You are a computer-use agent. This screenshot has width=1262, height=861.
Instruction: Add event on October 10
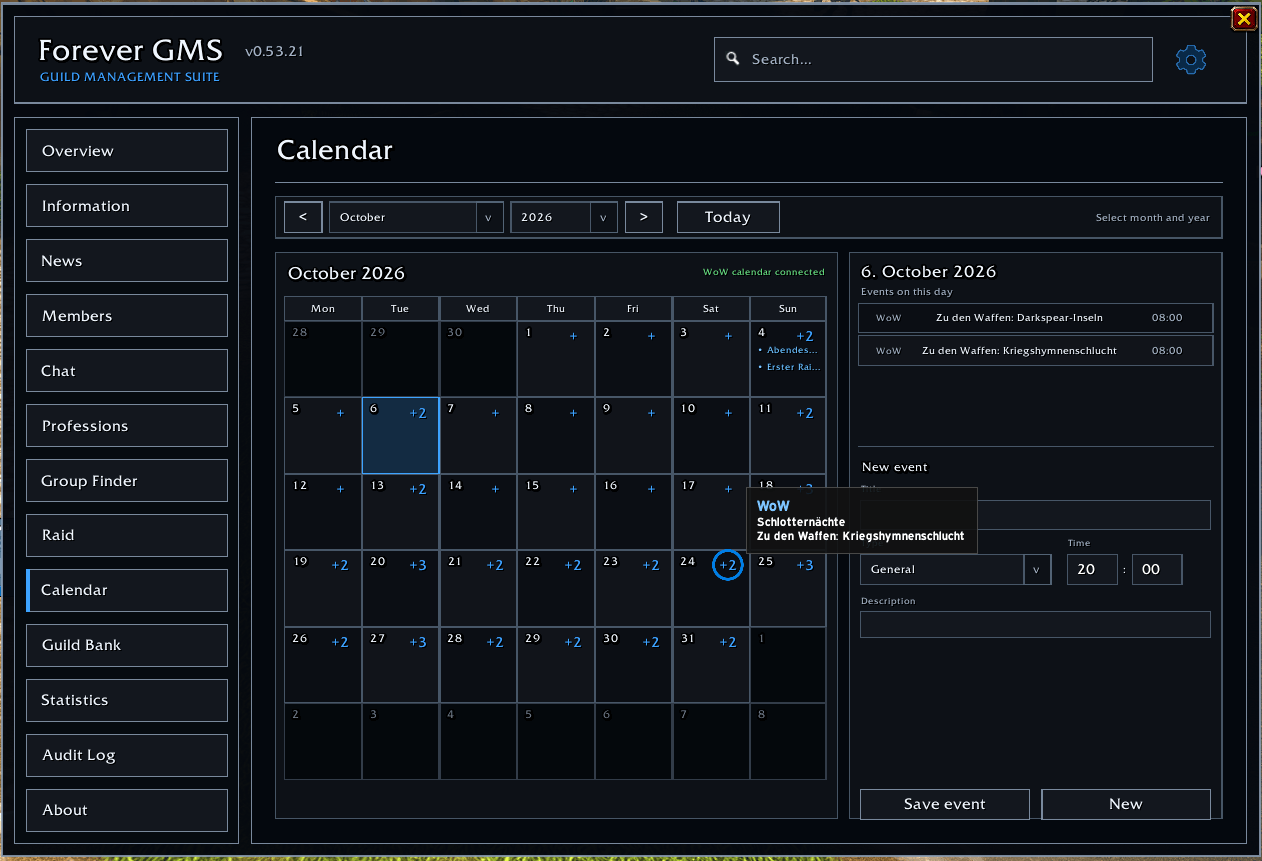(x=728, y=413)
